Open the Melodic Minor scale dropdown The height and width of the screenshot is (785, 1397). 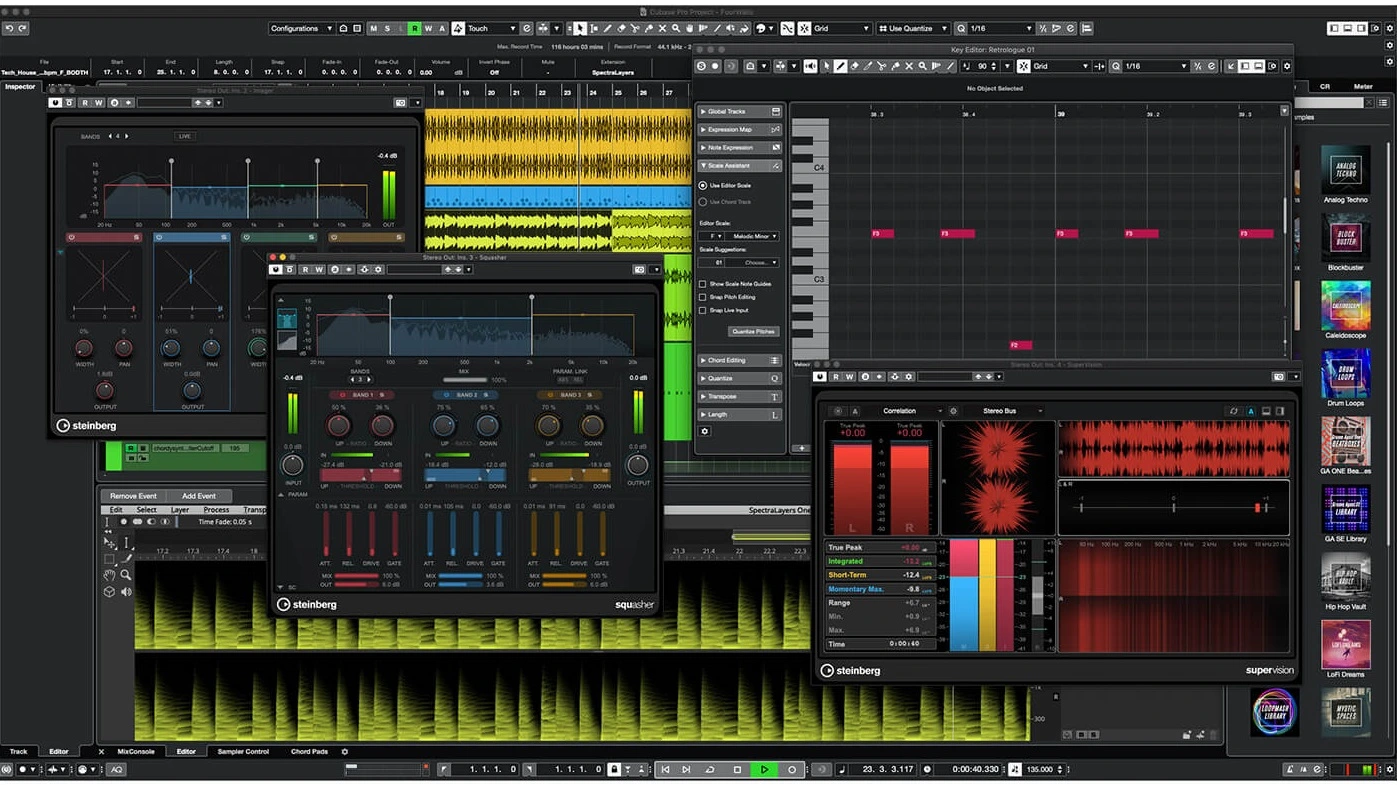(754, 236)
